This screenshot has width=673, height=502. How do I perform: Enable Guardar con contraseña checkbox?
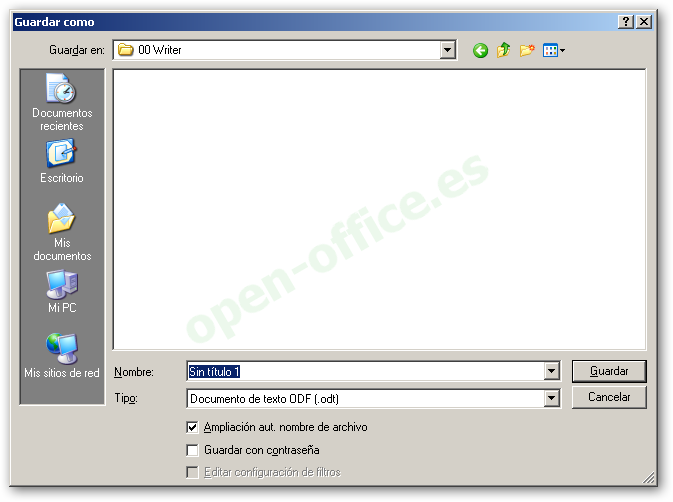click(192, 450)
